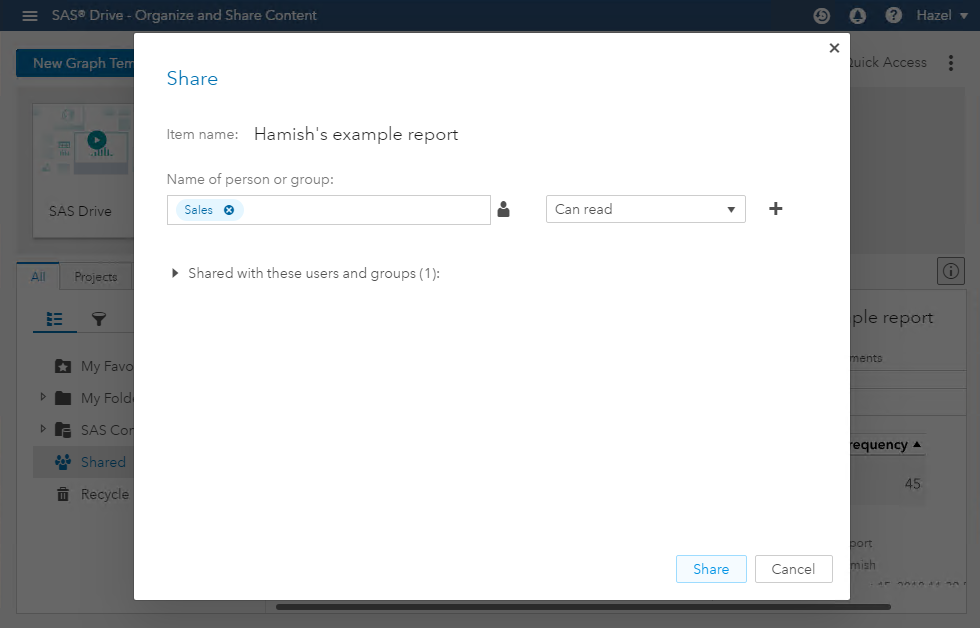Screen dimensions: 980x628
Task: Switch to the All tab
Action: click(x=38, y=277)
